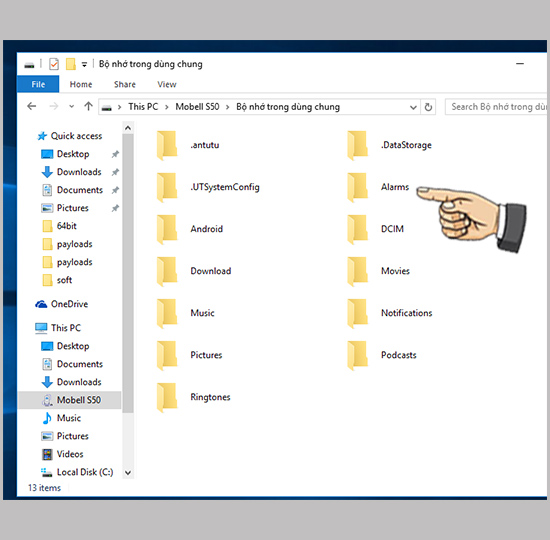550x540 pixels.
Task: Select the Notifications folder icon
Action: click(x=357, y=314)
